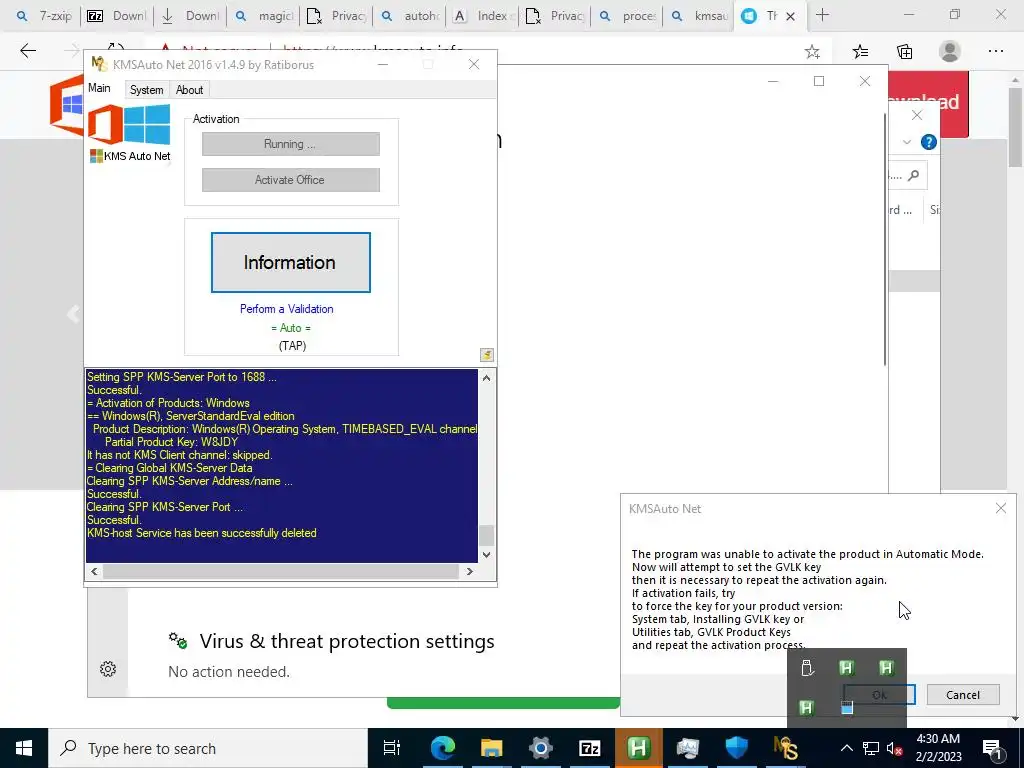This screenshot has height=768, width=1024.
Task: Click the log's horizontal scrollbar left arrow
Action: [94, 571]
